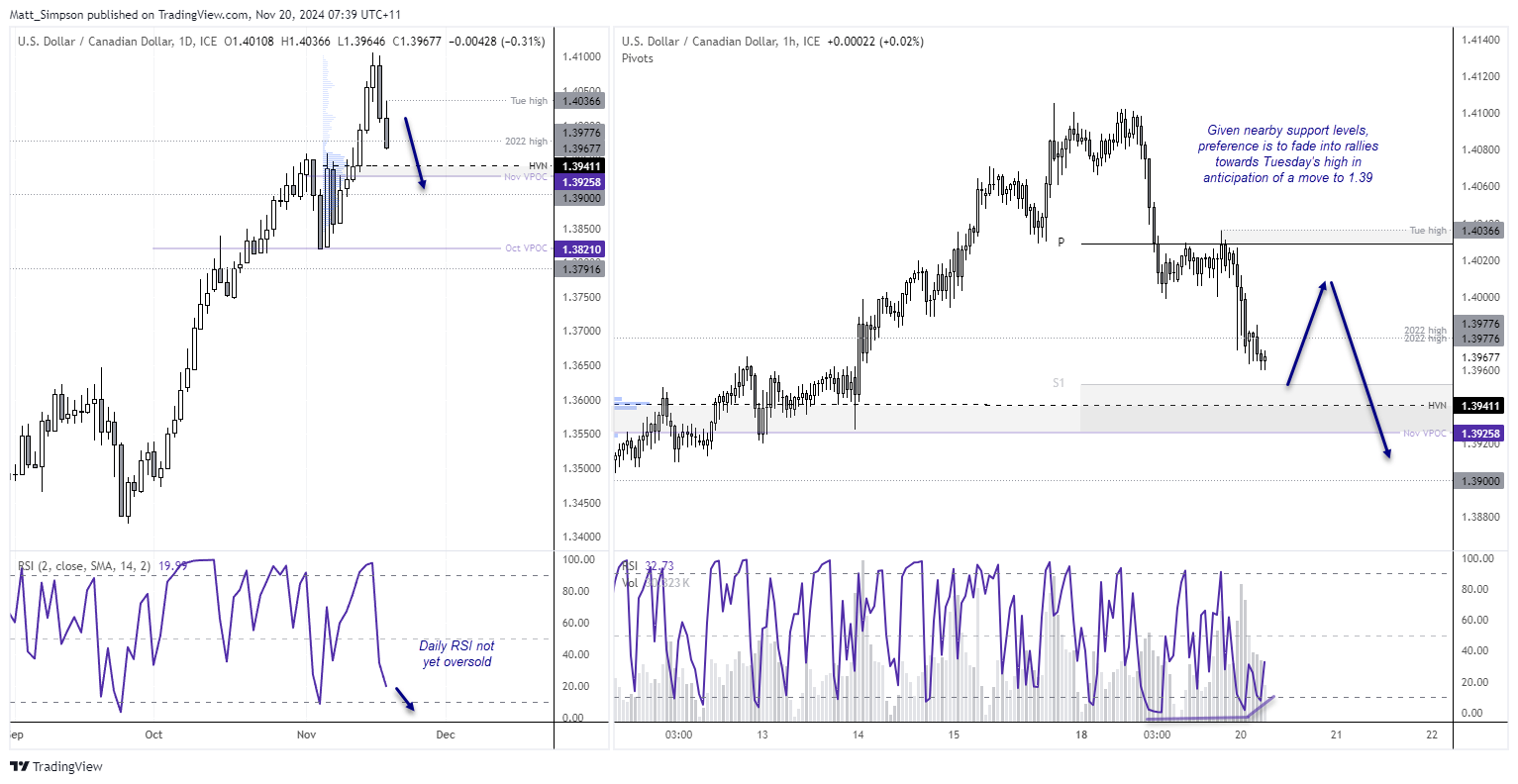This screenshot has width=1518, height=784.
Task: Click the black 1.39411 HVN tag on daily chart
Action: (580, 166)
